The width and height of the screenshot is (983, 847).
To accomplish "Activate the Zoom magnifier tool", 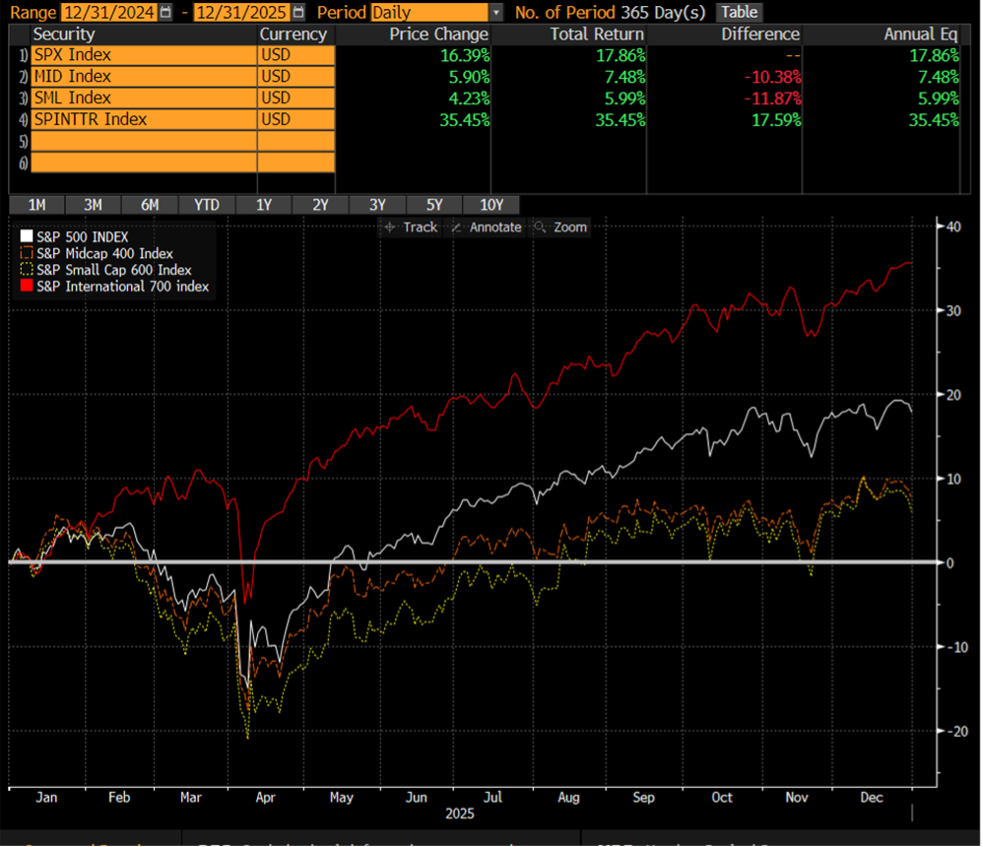I will pos(560,228).
